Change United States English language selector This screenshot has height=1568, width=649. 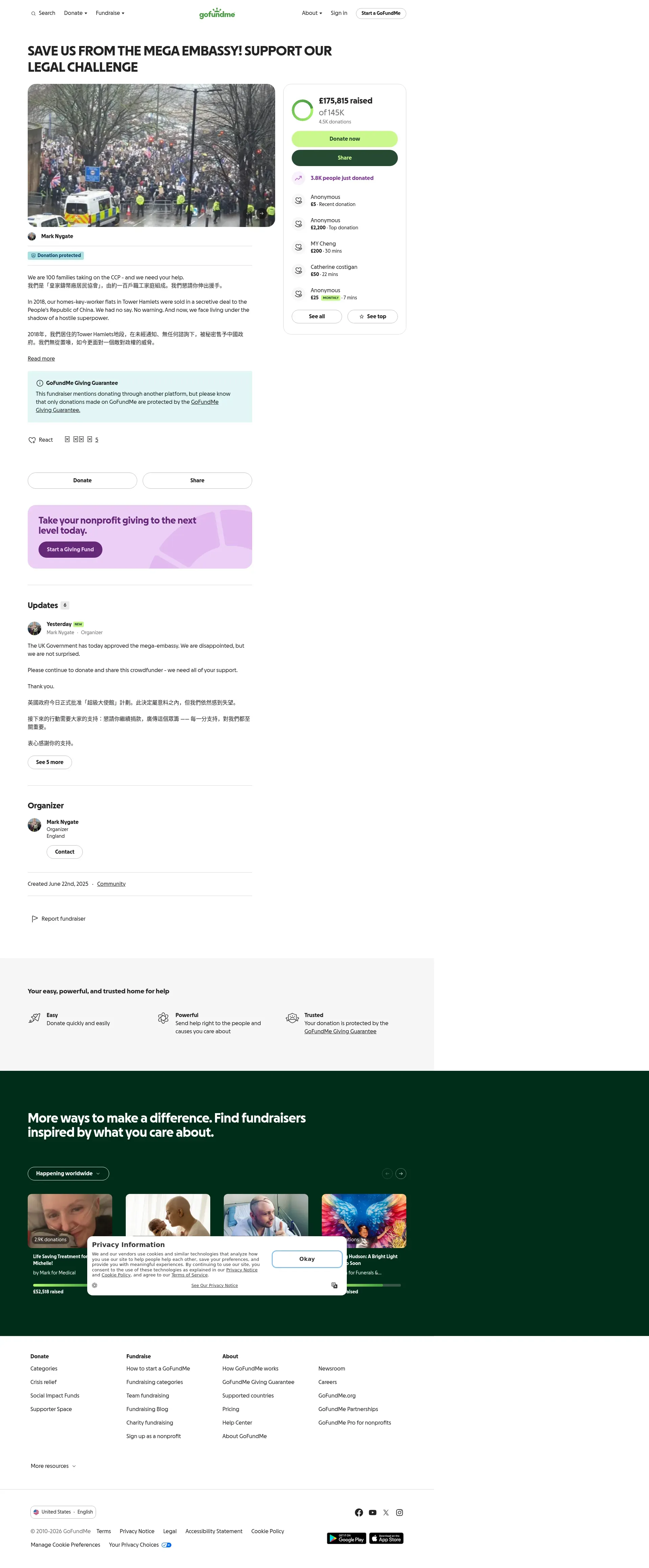tap(63, 1512)
